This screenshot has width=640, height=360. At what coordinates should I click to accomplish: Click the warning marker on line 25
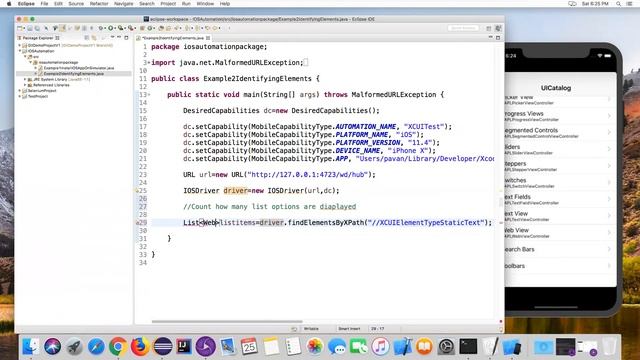(138, 191)
